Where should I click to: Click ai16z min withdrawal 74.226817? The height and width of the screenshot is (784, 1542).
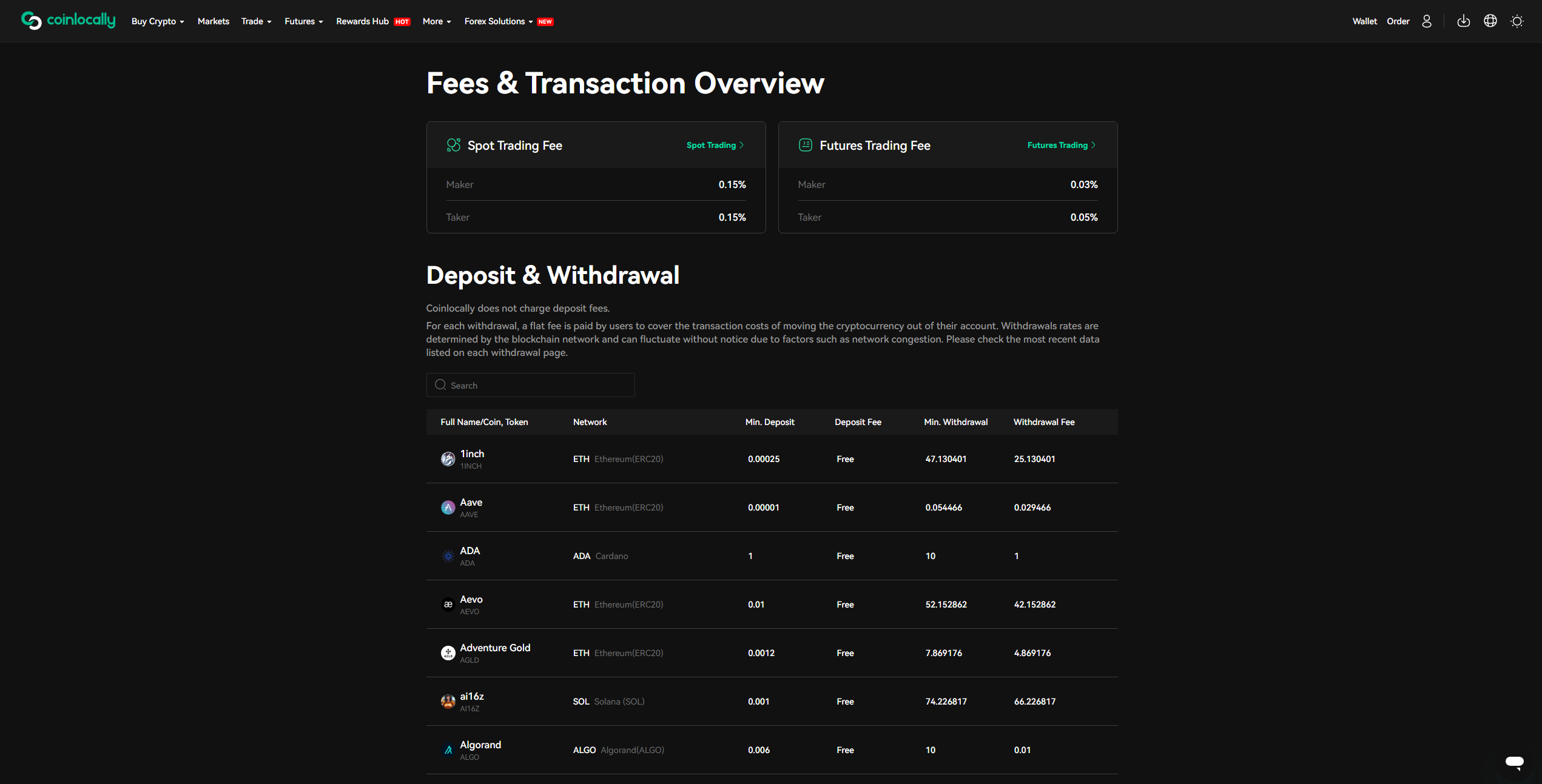click(x=946, y=702)
